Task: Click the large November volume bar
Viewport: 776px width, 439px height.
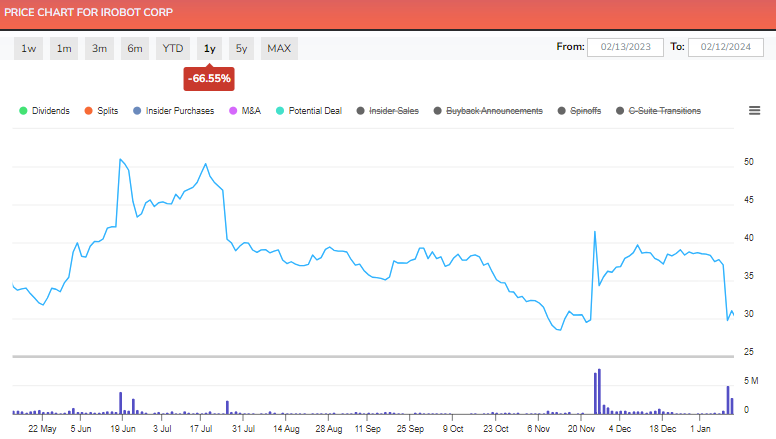Action: (599, 392)
